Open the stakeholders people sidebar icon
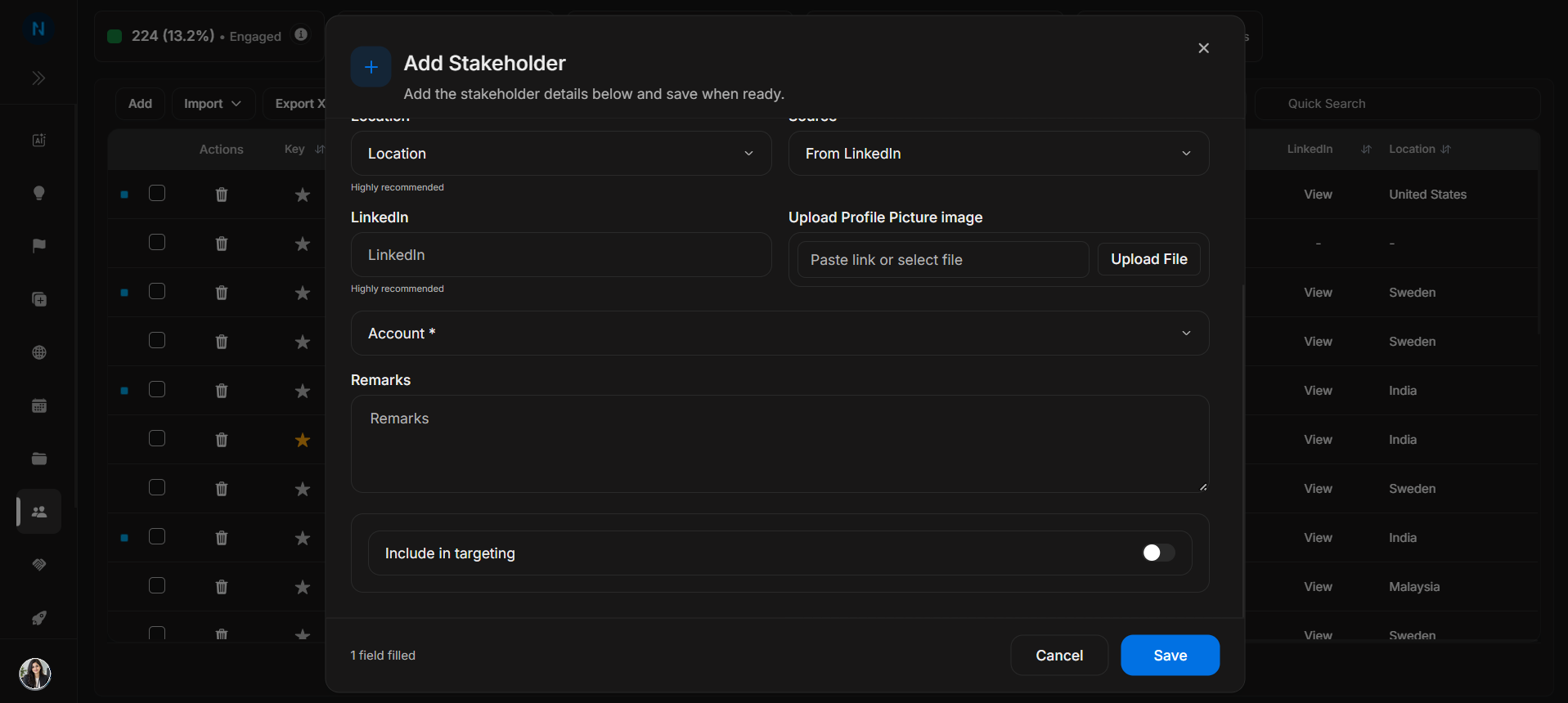This screenshot has height=703, width=1568. tap(38, 512)
